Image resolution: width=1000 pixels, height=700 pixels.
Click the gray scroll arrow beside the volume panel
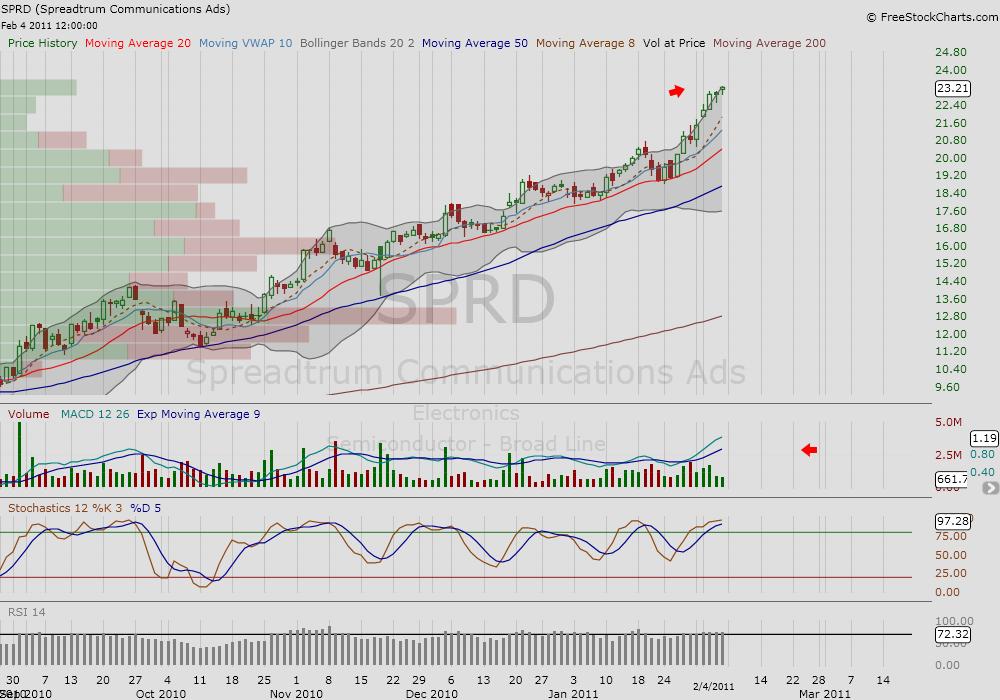(x=990, y=488)
